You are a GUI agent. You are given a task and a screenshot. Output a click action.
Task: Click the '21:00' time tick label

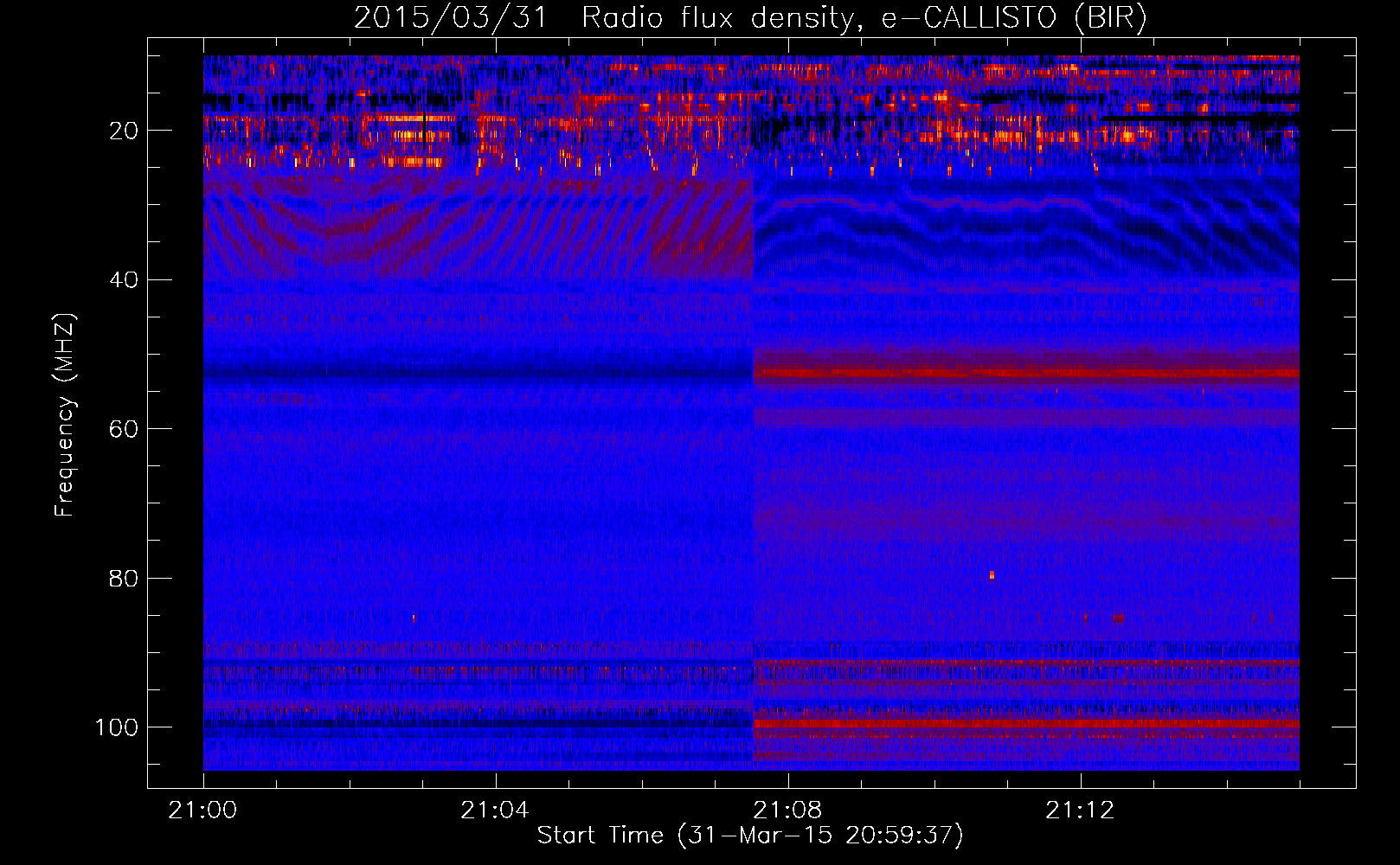tap(202, 811)
